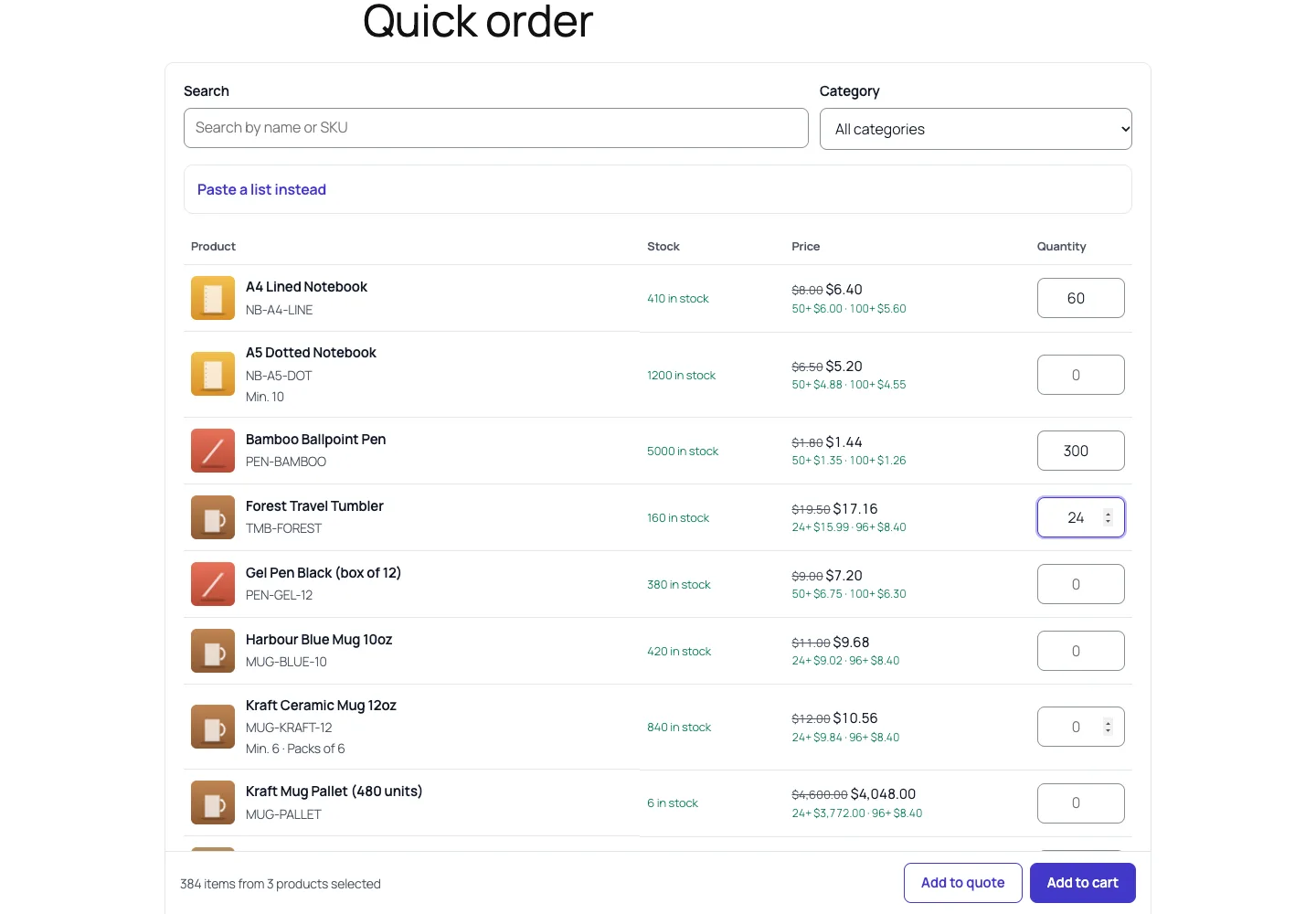Image resolution: width=1316 pixels, height=914 pixels.
Task: Click the tier pricing 24+ $15.99 · 96+ $8.40
Action: [849, 527]
